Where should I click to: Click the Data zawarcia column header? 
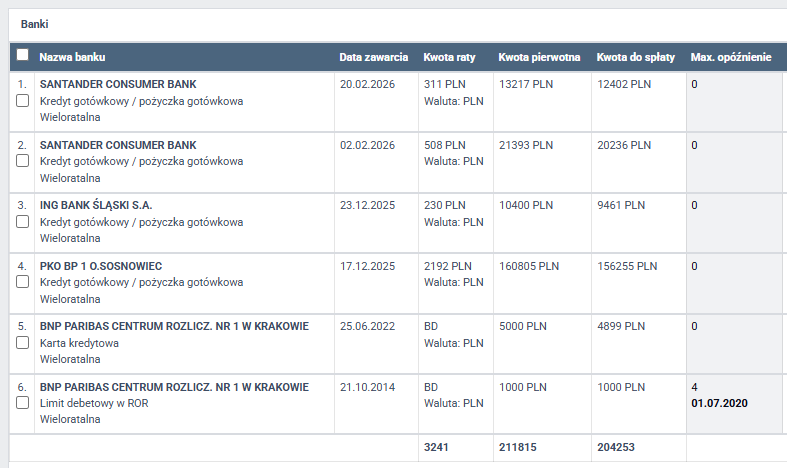coord(373,57)
